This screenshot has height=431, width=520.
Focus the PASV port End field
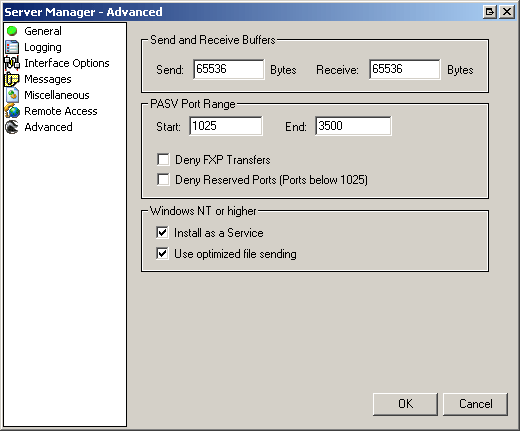(353, 126)
